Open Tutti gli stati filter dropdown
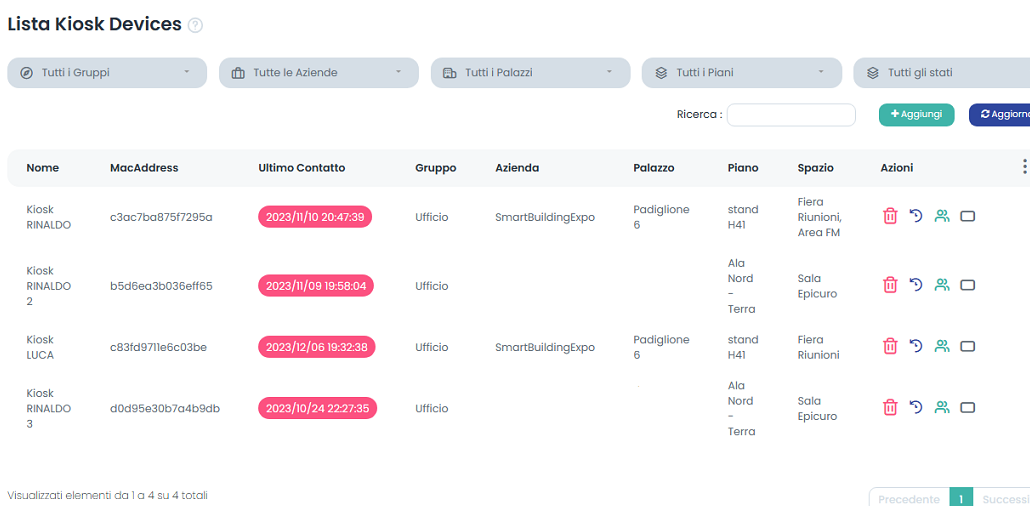Screen dimensions: 1030x506 coord(940,73)
